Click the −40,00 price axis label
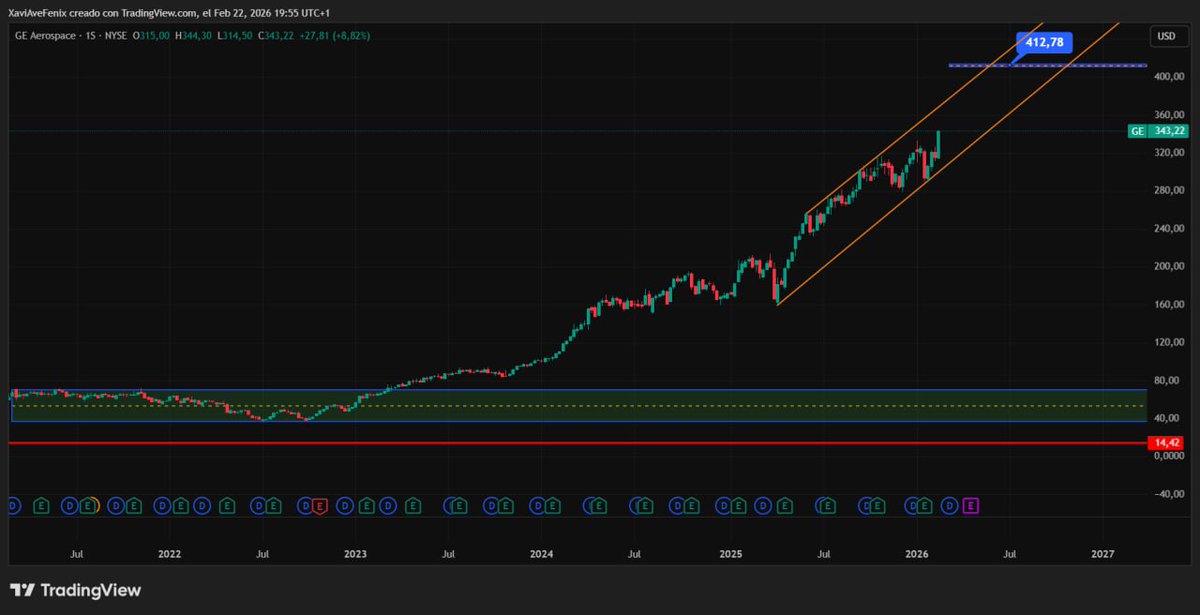This screenshot has width=1200, height=615. pos(1167,494)
